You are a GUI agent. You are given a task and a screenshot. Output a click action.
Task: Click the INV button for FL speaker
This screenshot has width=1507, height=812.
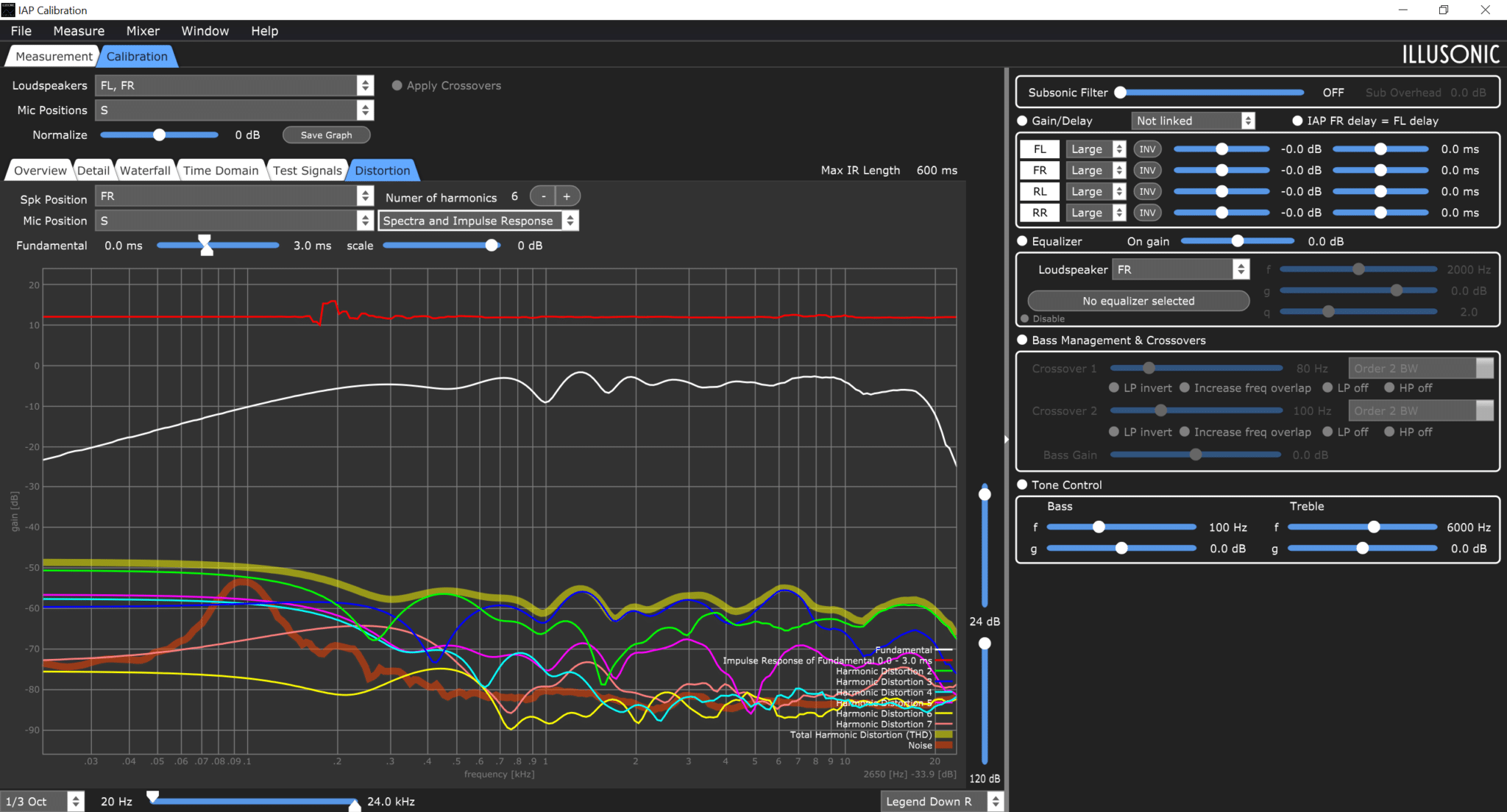(1147, 149)
